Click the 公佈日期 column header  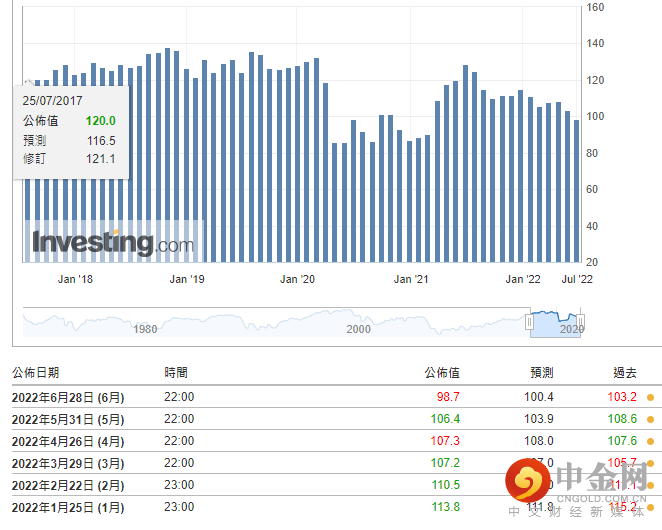pyautogui.click(x=35, y=372)
